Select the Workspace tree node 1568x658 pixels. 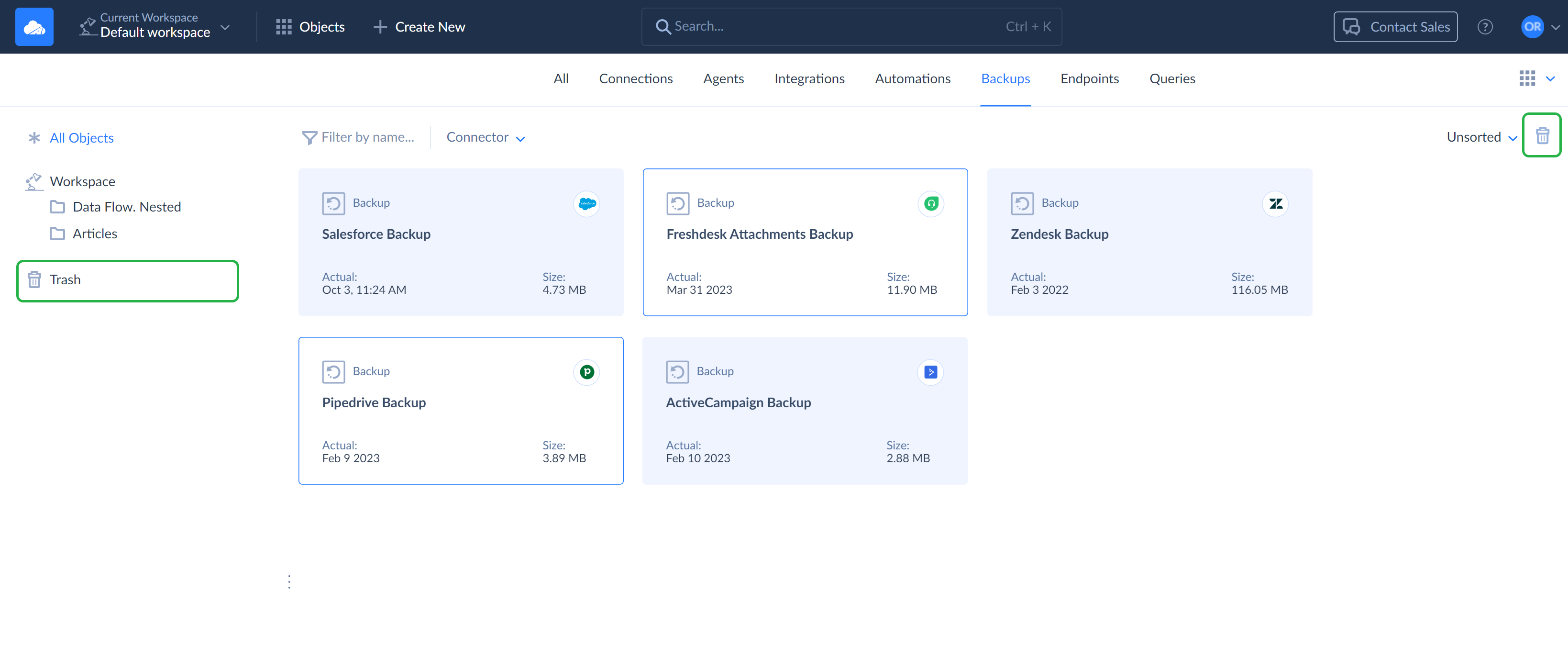pos(82,181)
